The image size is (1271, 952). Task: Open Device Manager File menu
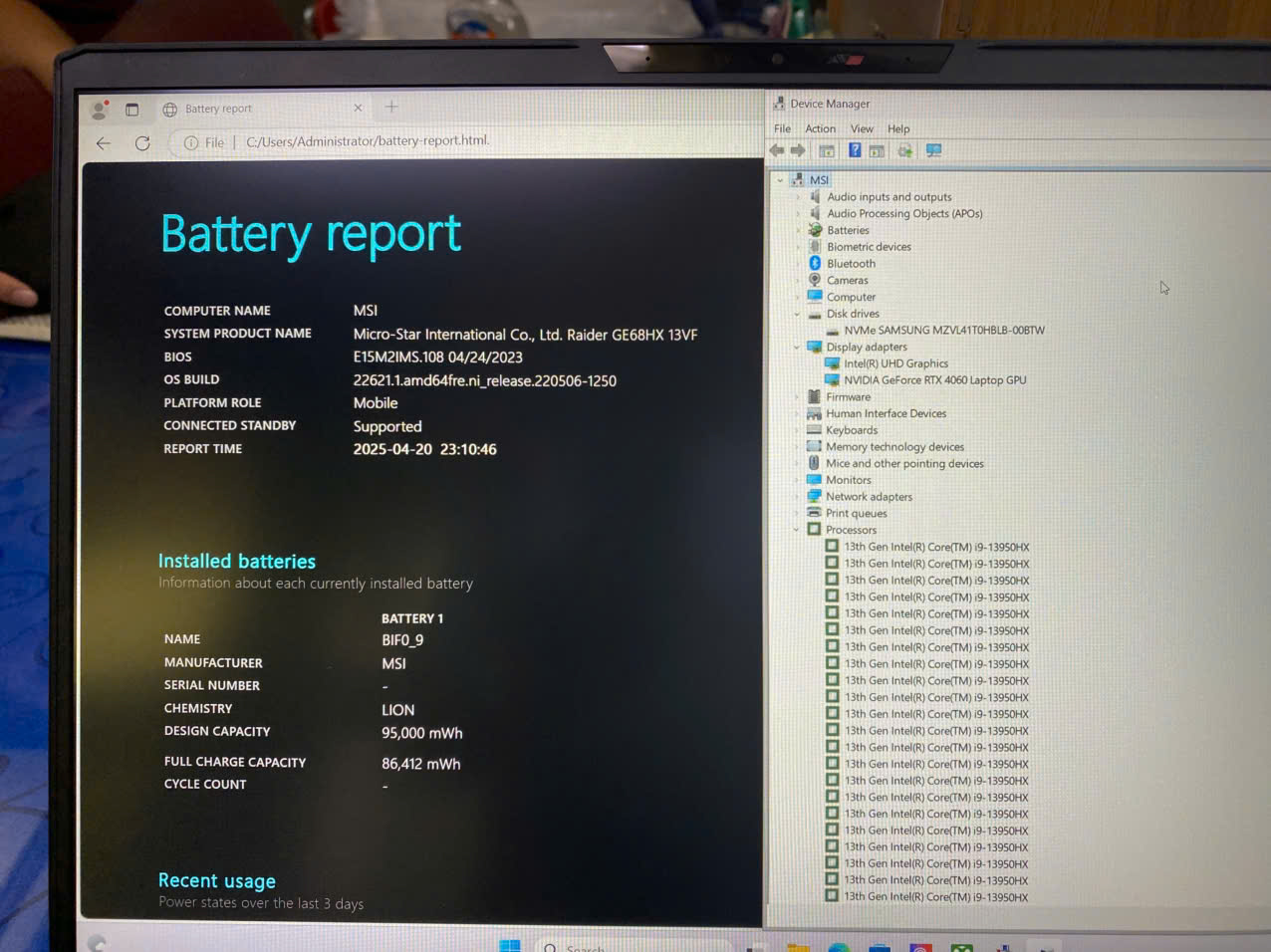click(783, 128)
